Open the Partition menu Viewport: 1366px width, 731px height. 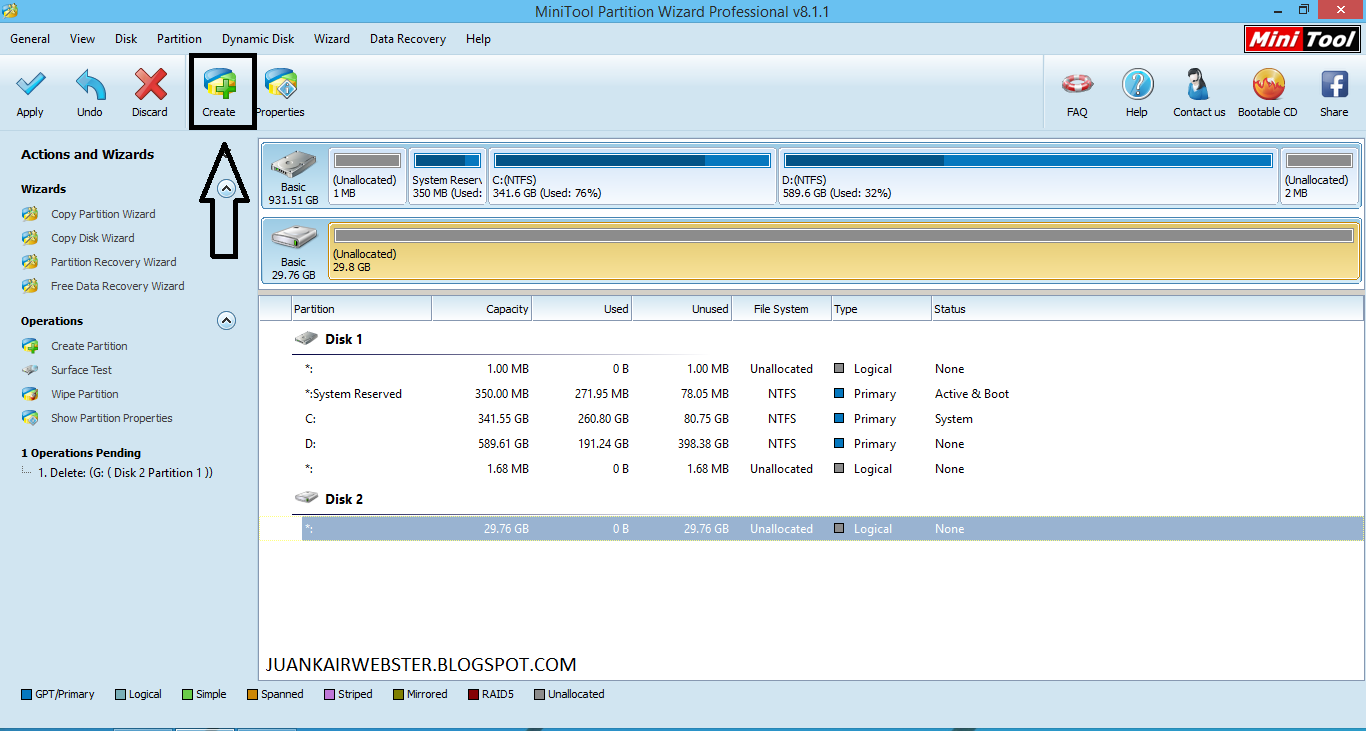coord(179,39)
